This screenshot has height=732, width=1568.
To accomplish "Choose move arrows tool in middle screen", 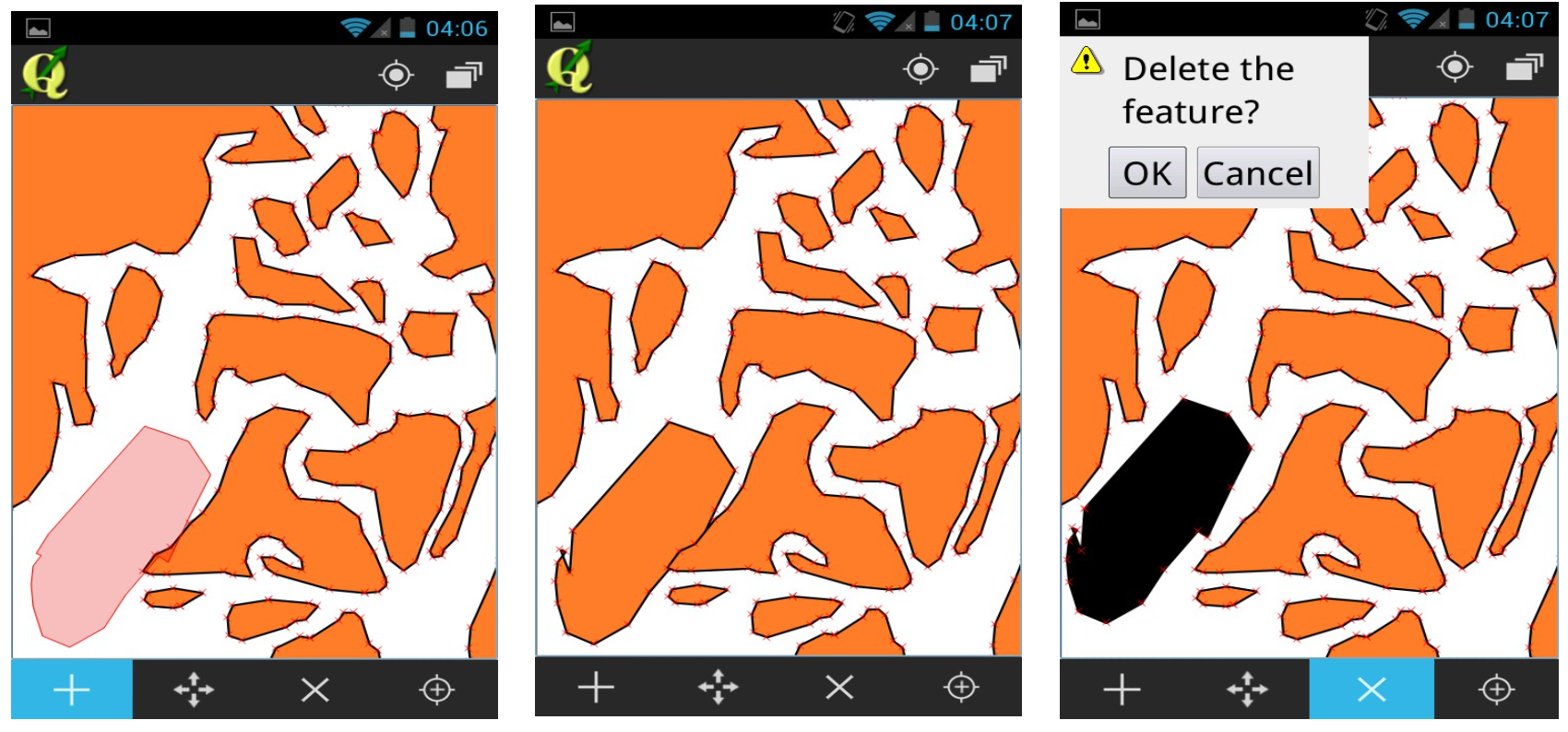I will click(718, 687).
